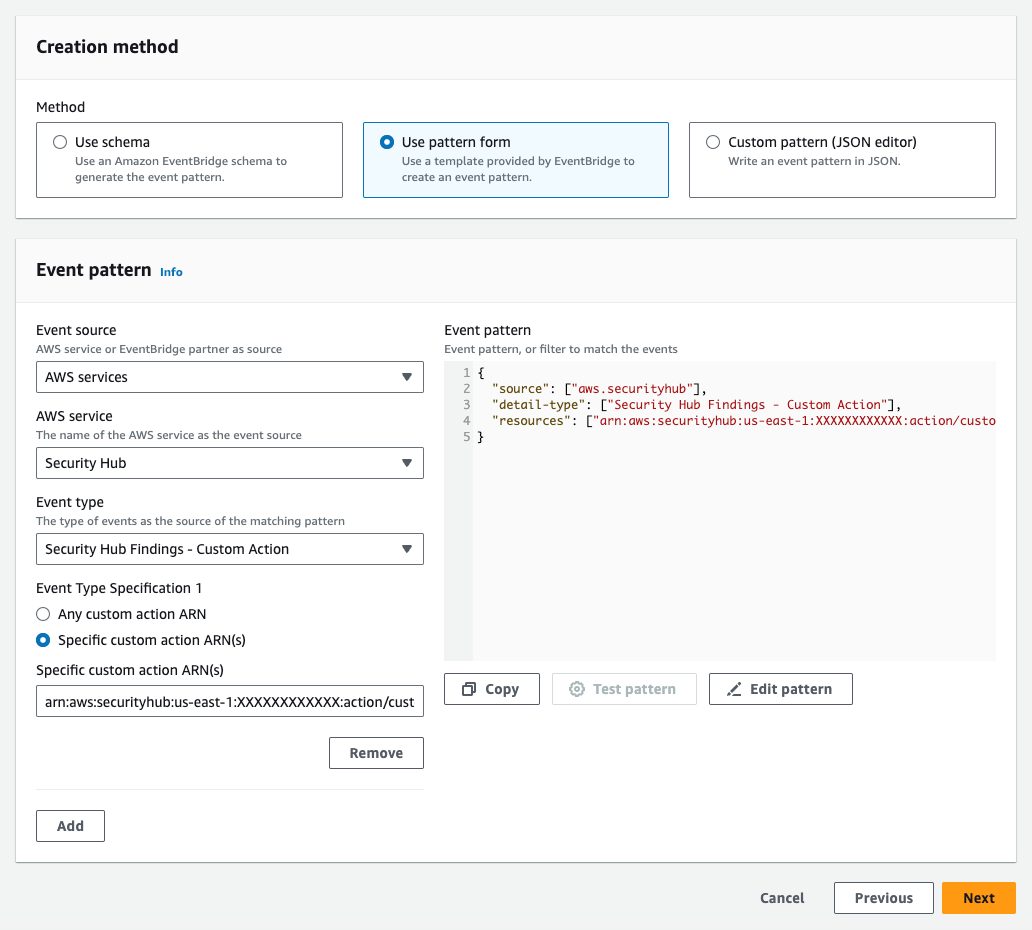Screen dimensions: 1032x930
Task: Click the closing brace on line 5
Action: [x=480, y=437]
